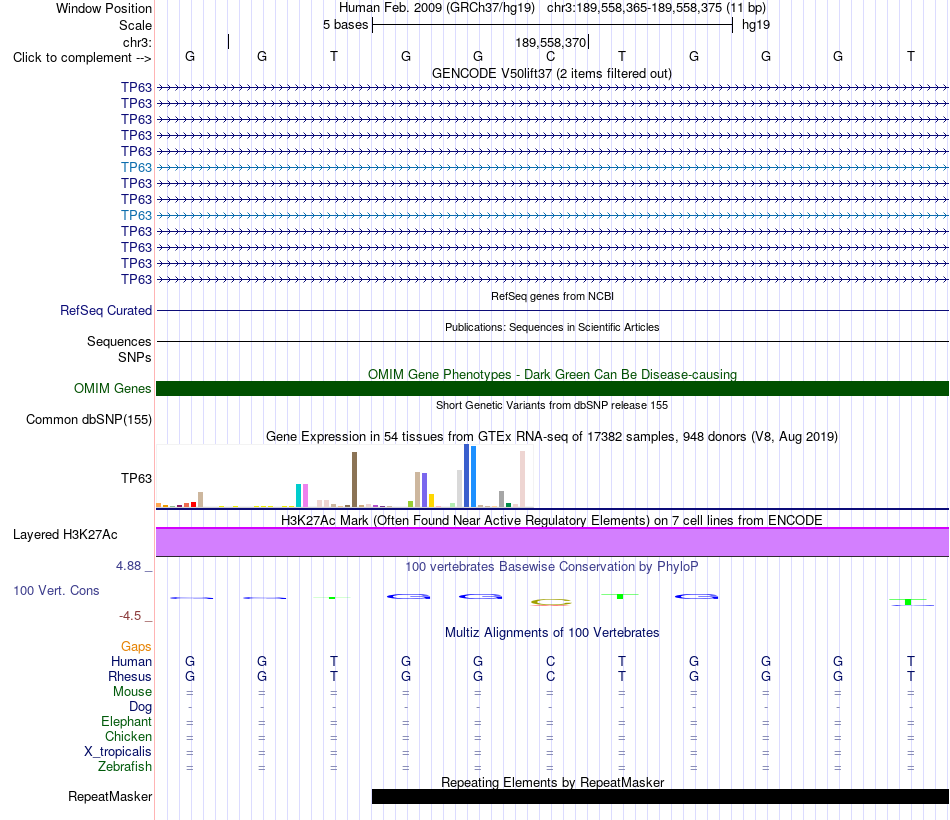The height and width of the screenshot is (820, 950).
Task: Click the RefSeq Curated gene line item
Action: click(552, 310)
